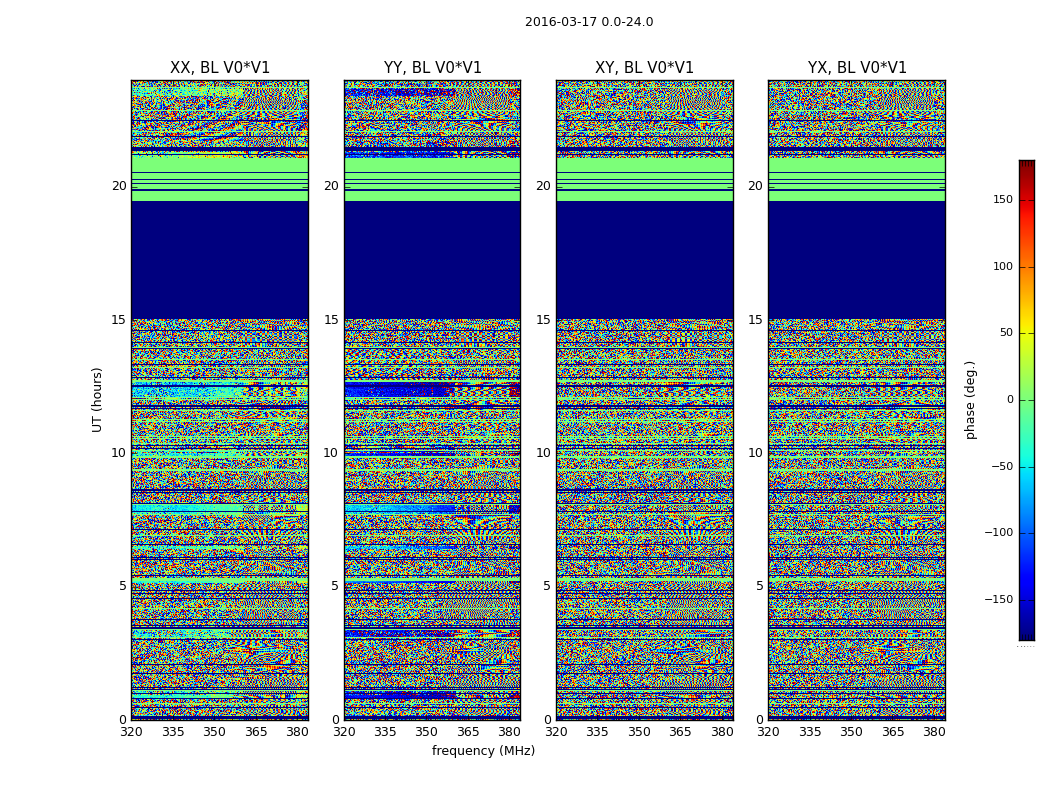Viewport: 1050px width, 800px height.
Task: Click the 10-hour tick on XX panel
Action: pyautogui.click(x=119, y=453)
